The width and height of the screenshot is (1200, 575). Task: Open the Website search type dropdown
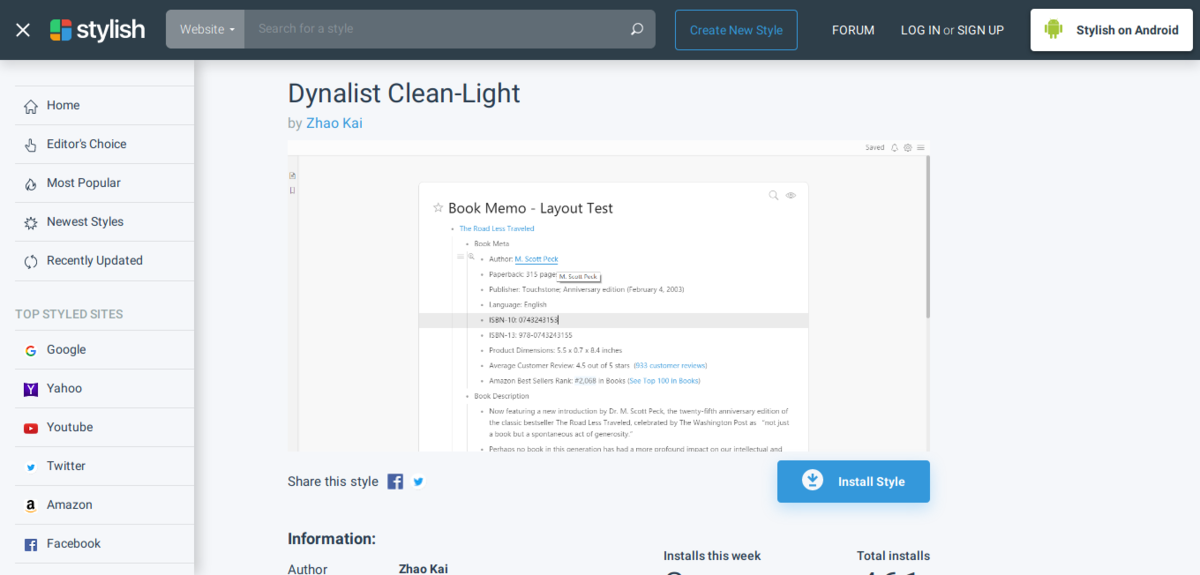(206, 29)
